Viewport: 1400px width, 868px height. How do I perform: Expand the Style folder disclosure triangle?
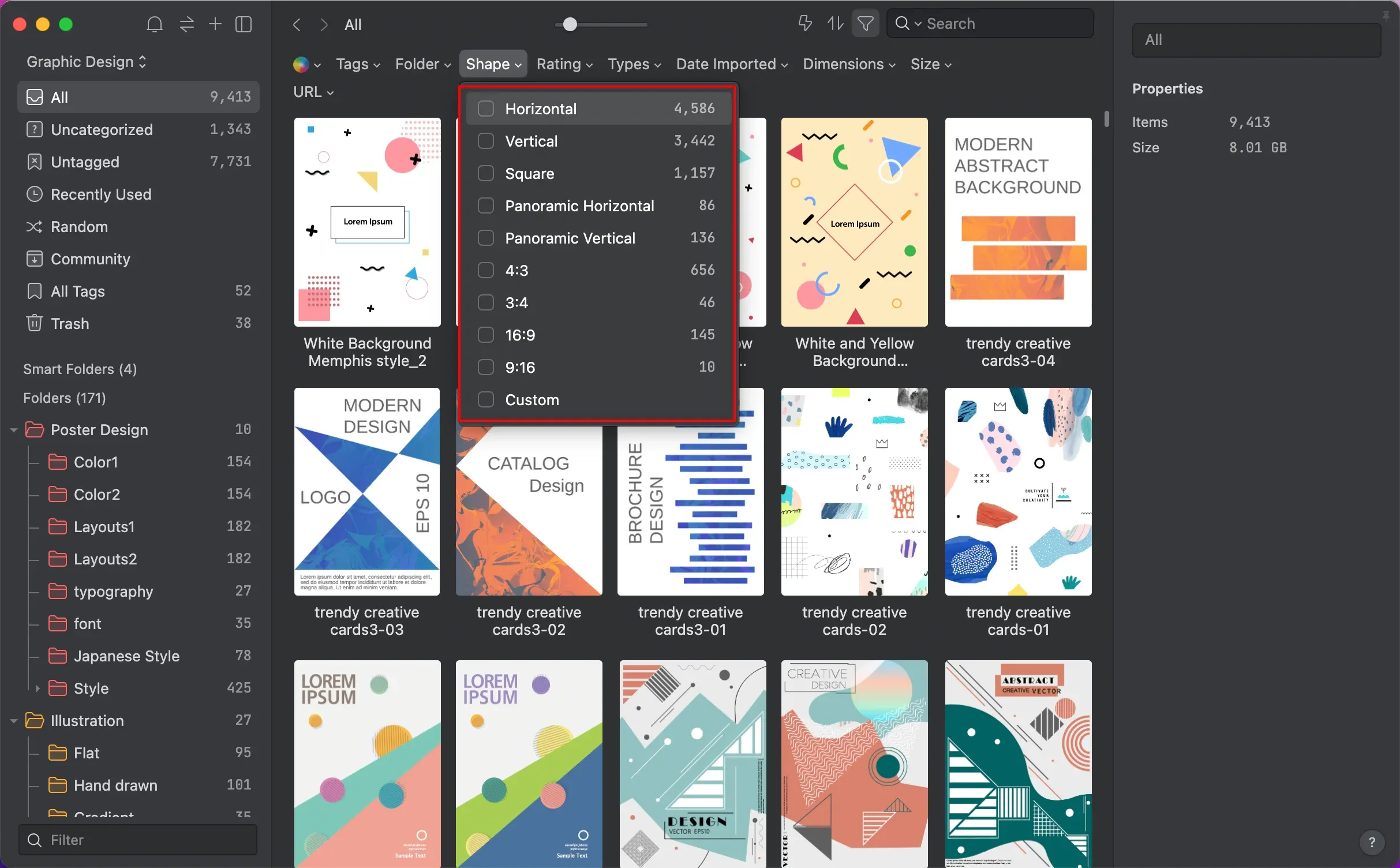point(38,688)
